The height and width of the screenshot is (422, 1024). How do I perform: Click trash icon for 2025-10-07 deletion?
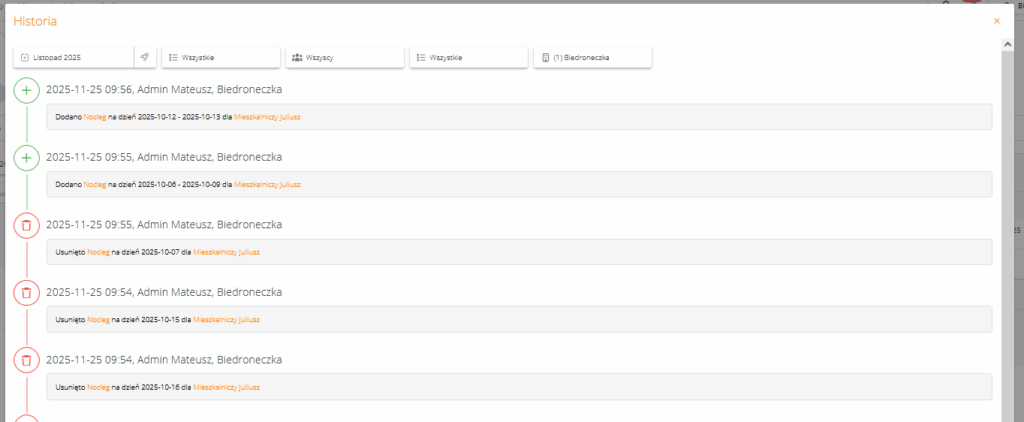pos(27,225)
